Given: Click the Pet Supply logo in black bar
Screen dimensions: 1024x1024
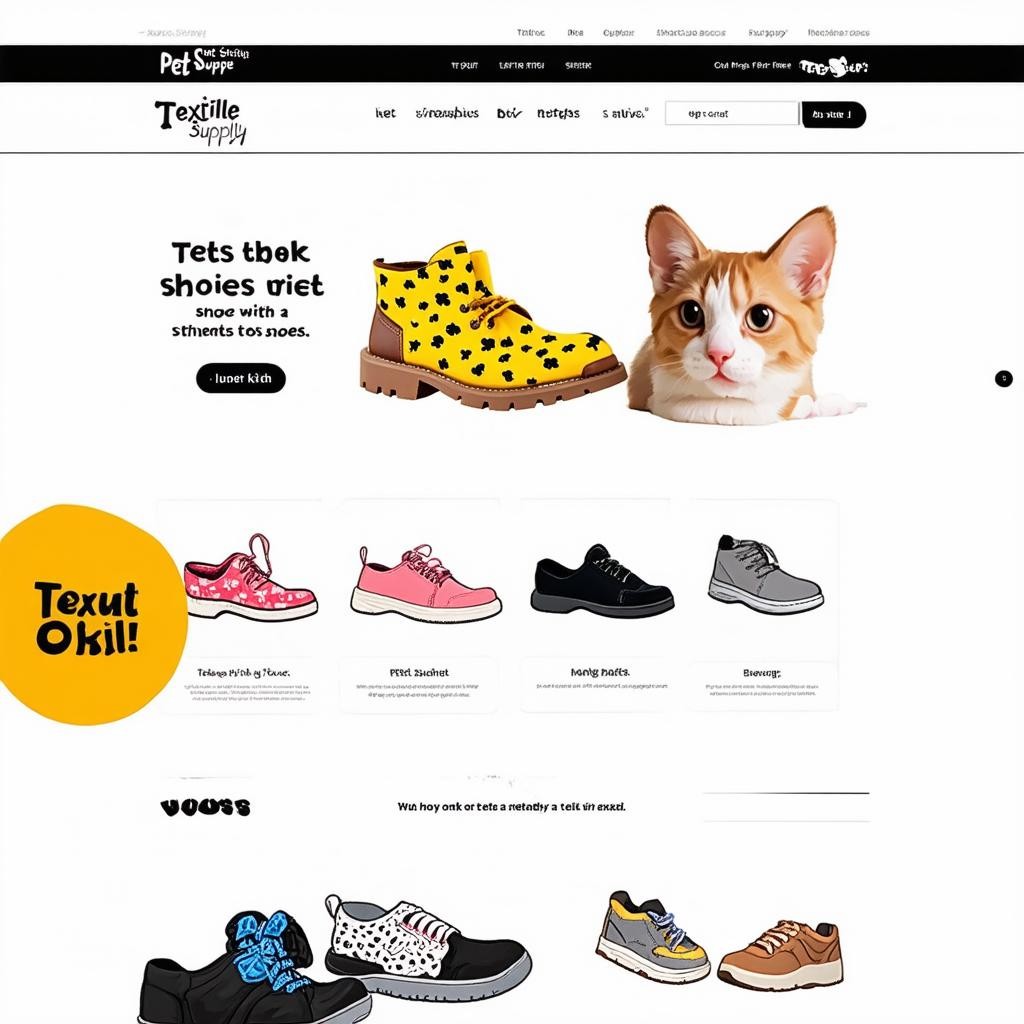Looking at the screenshot, I should tap(204, 62).
